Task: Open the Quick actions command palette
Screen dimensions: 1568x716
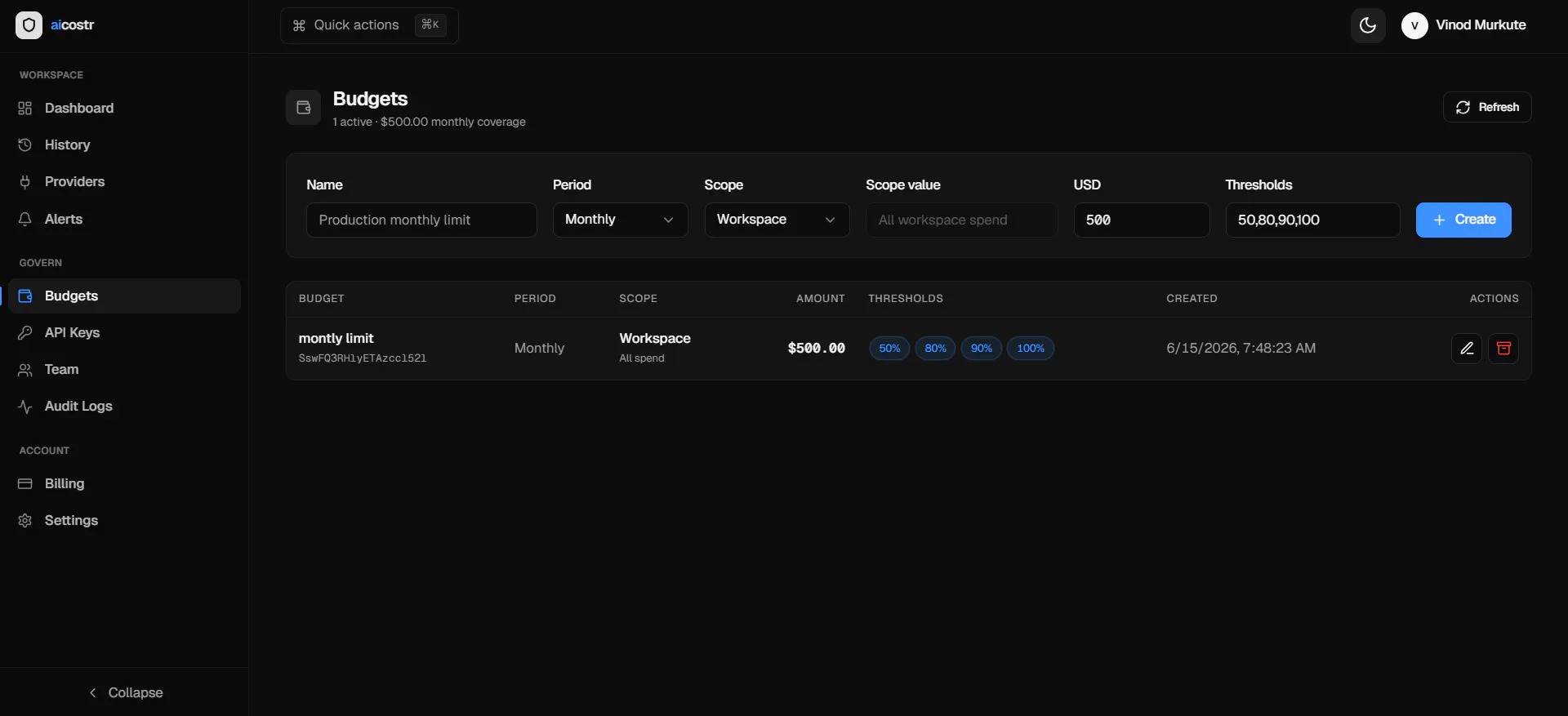Action: pos(369,25)
